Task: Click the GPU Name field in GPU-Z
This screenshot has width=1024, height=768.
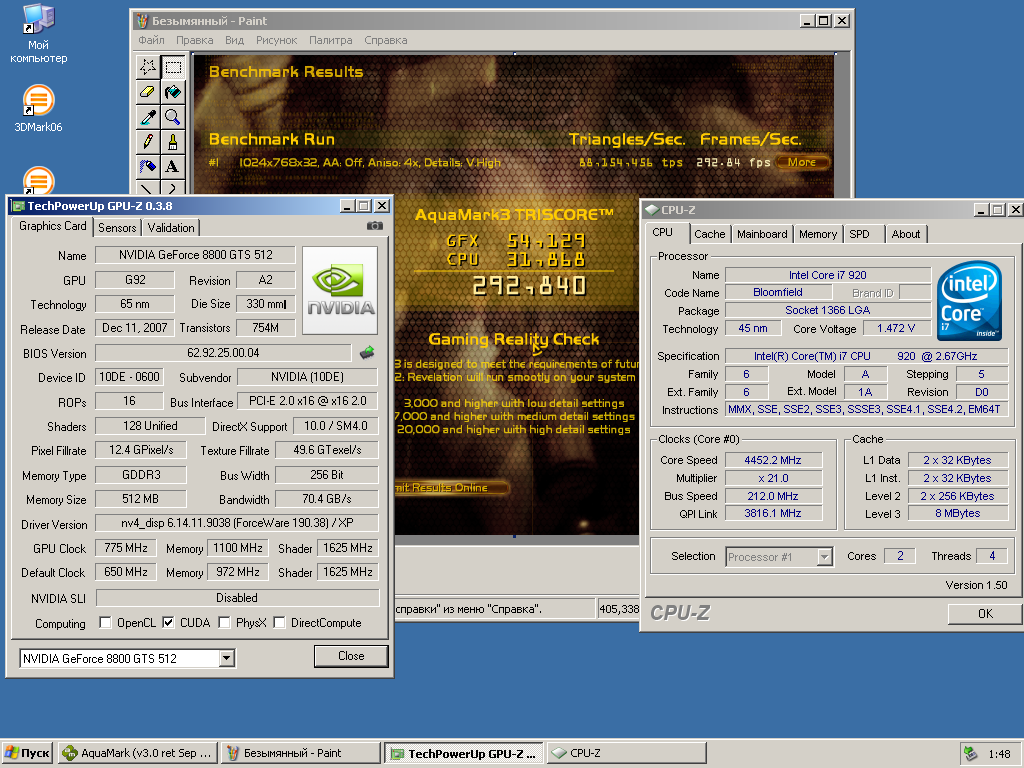Action: (x=195, y=255)
